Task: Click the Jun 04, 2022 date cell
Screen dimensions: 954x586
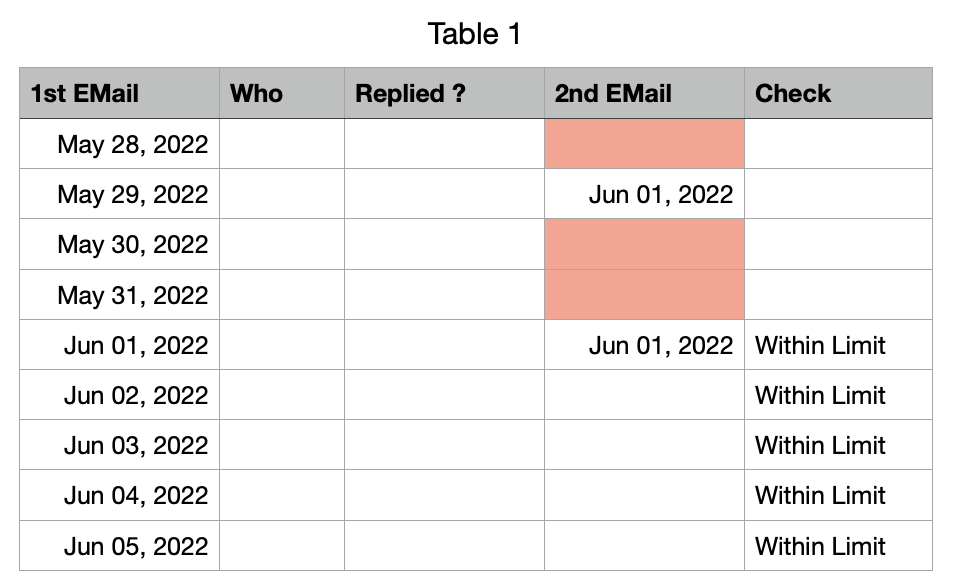Action: point(135,496)
